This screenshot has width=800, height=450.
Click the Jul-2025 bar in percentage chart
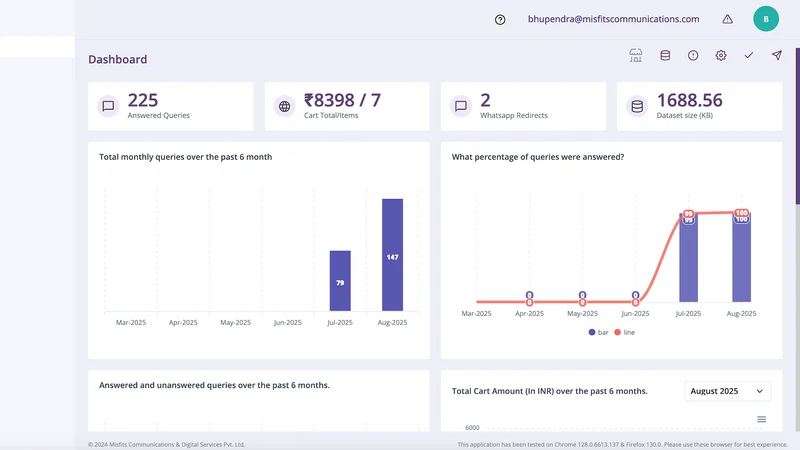click(x=688, y=258)
